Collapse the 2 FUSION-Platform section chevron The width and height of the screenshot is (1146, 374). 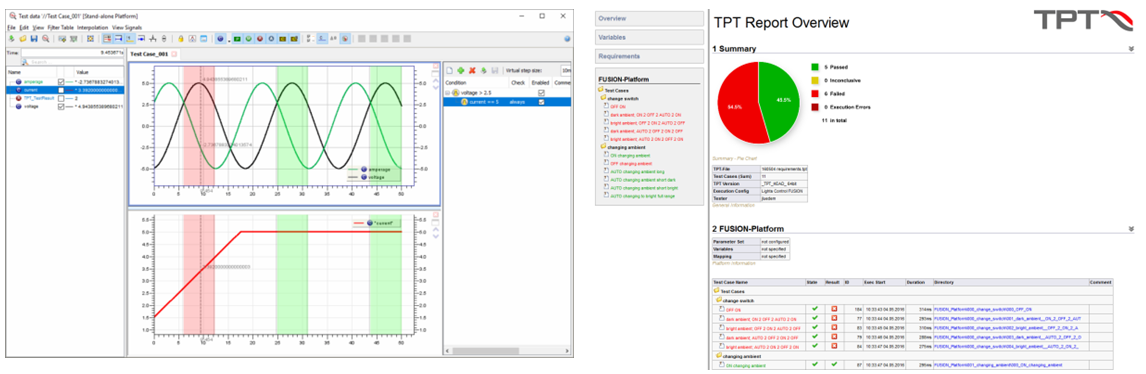tap(1131, 229)
